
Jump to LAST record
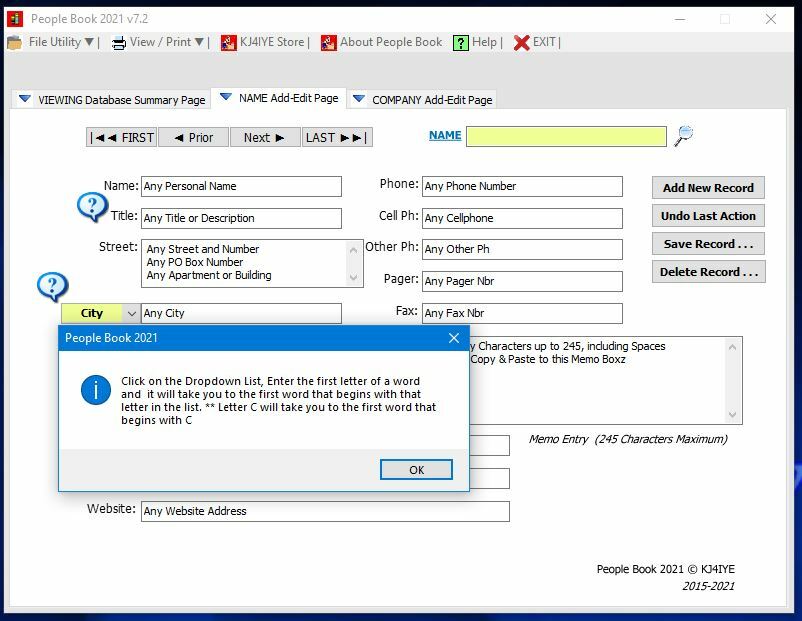[x=337, y=138]
